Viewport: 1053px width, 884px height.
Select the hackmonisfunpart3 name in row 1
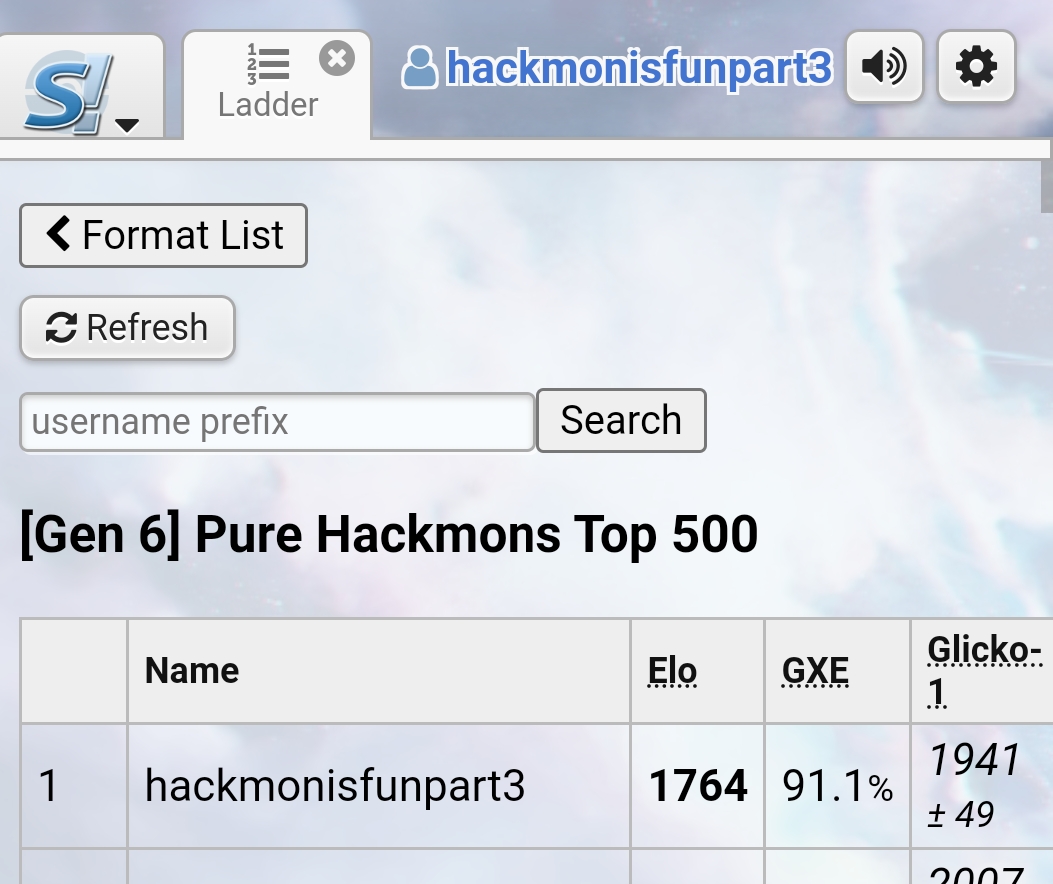click(x=334, y=785)
